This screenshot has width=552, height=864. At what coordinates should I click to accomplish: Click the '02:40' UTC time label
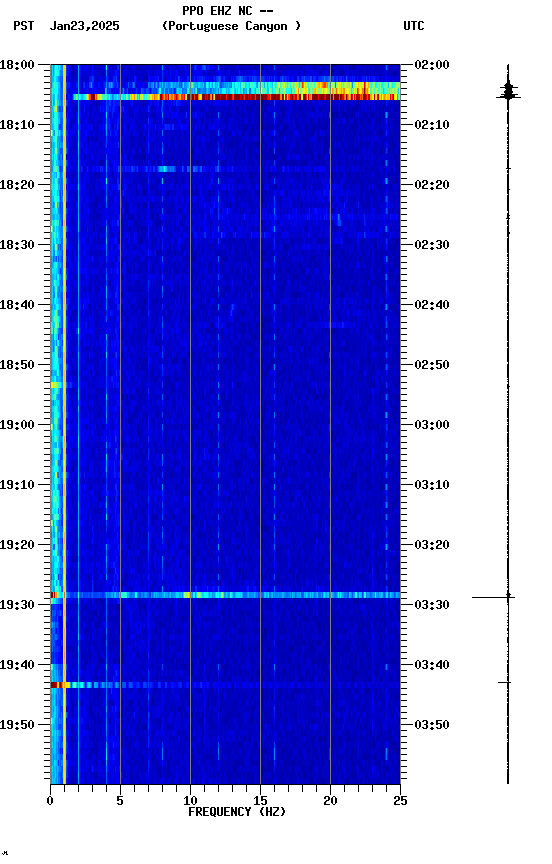tap(432, 305)
